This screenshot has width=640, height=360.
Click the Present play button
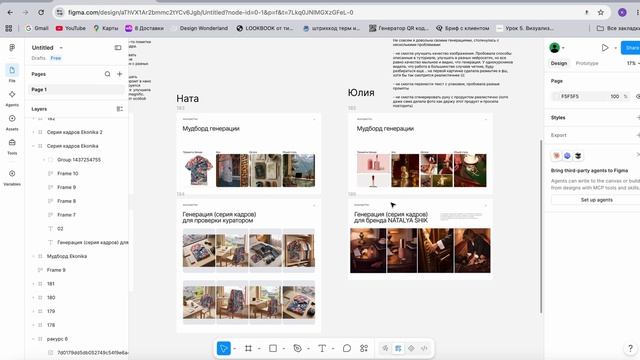click(x=605, y=48)
